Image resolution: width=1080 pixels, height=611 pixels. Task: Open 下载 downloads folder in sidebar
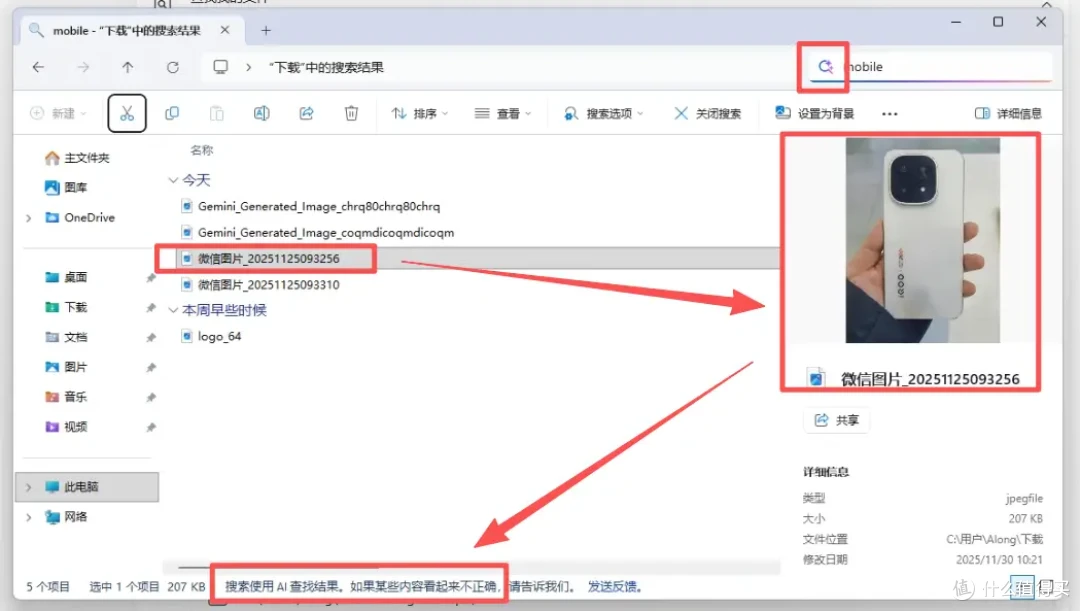(66, 307)
